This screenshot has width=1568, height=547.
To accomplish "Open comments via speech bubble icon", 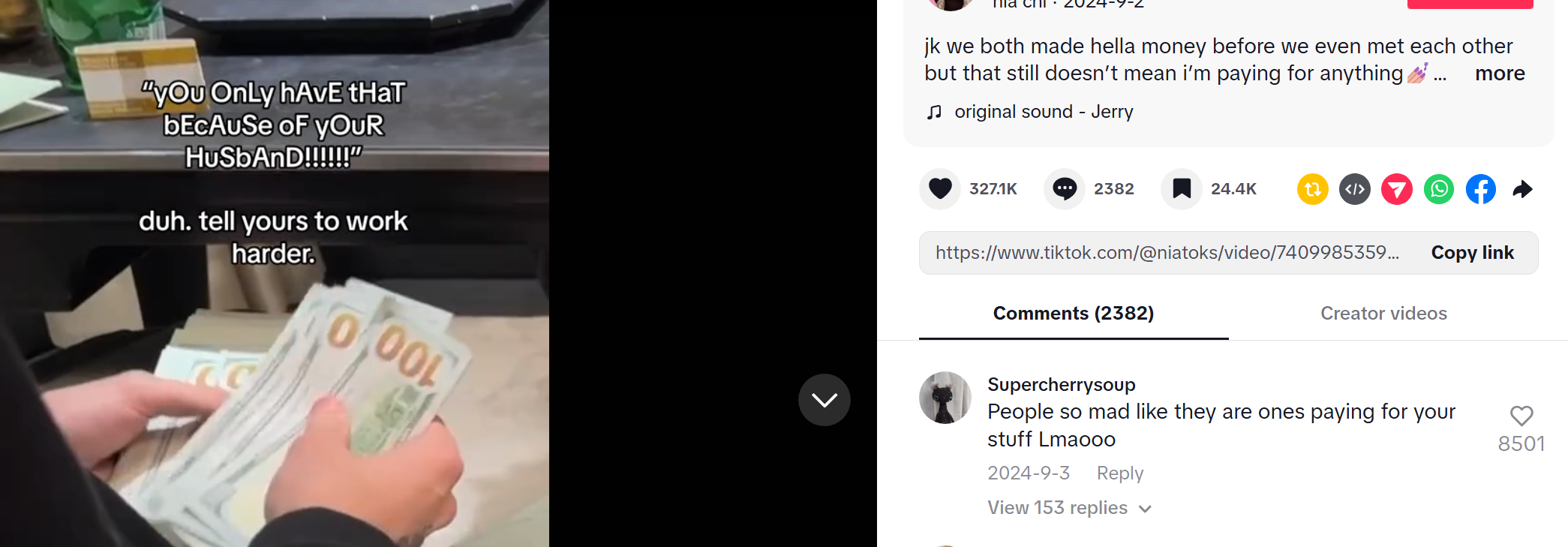I will [1064, 189].
